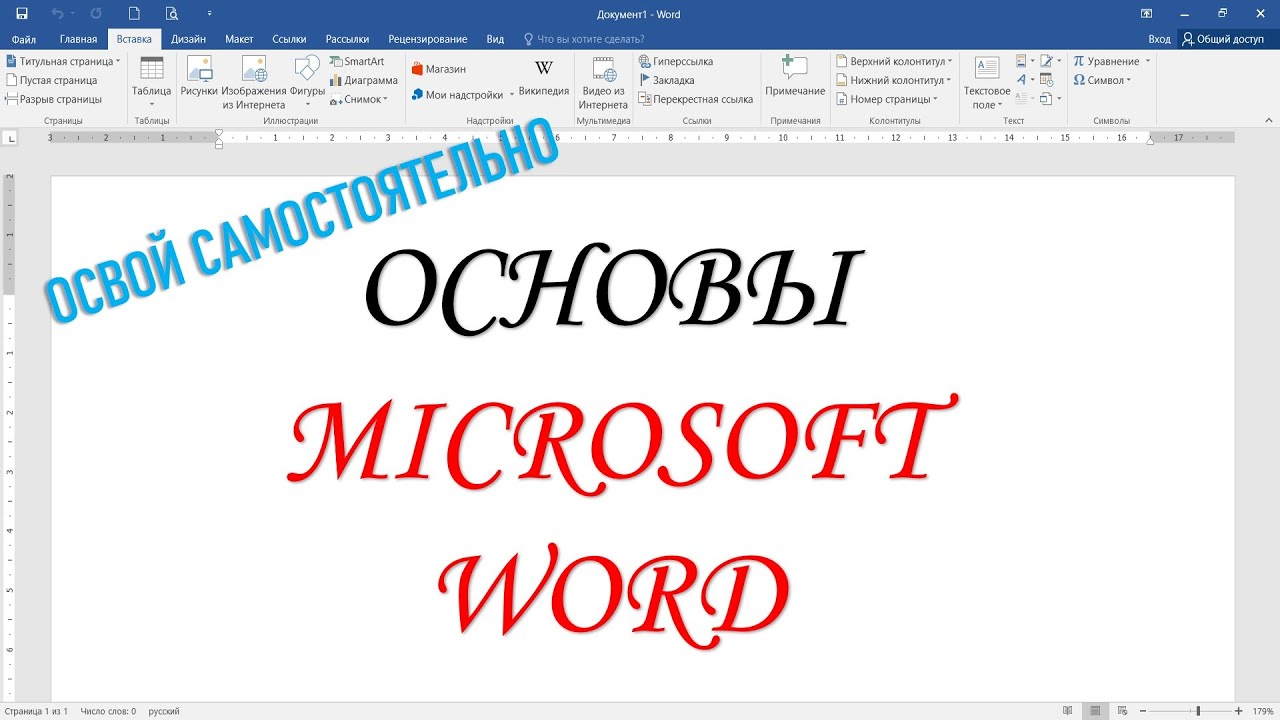Insert date and time icon in Текст group
This screenshot has height=720, width=1280.
[1047, 80]
